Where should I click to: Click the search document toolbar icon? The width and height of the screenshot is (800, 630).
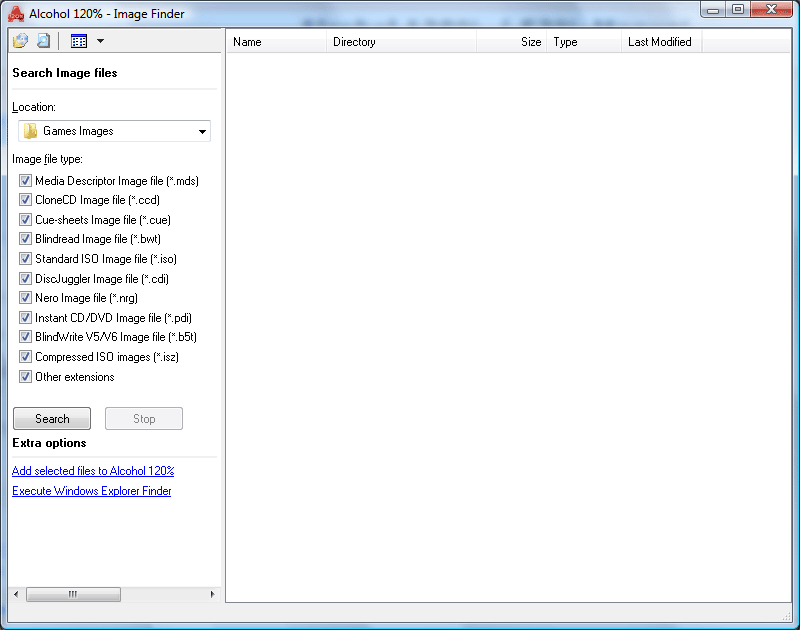[44, 41]
